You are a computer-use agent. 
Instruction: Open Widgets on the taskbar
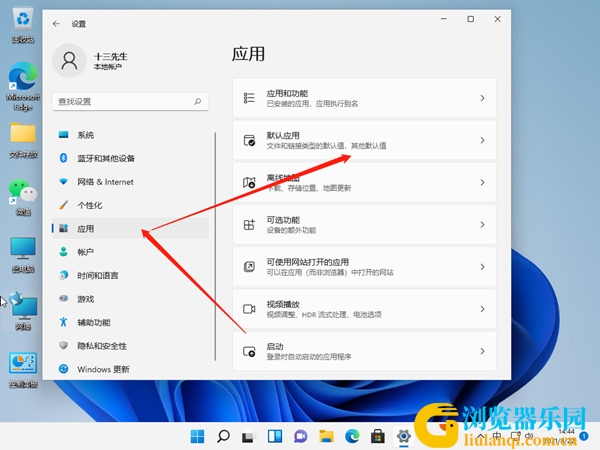[275, 436]
